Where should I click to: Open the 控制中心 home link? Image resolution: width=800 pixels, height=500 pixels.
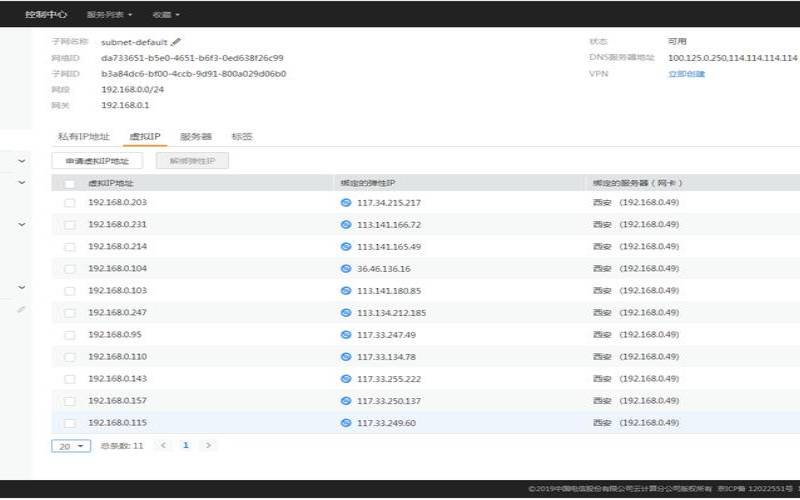click(43, 15)
